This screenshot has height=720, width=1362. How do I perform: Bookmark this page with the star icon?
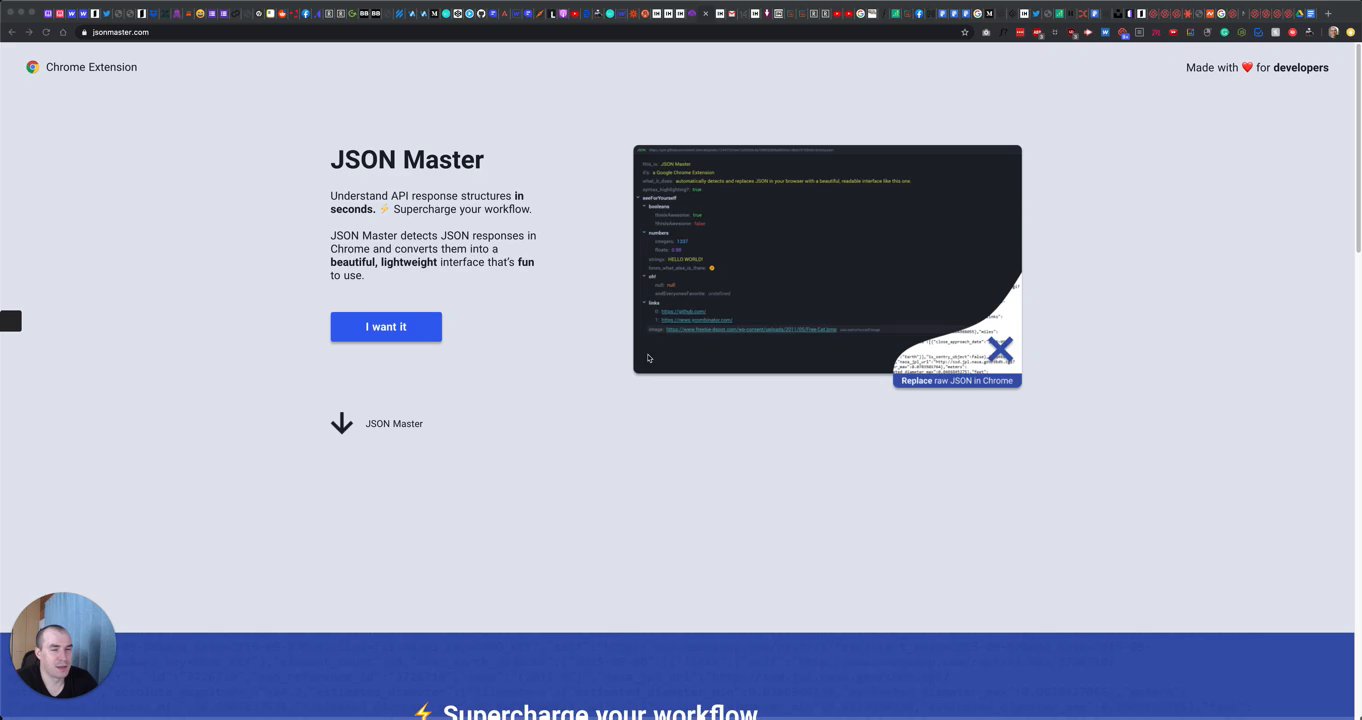coord(964,32)
